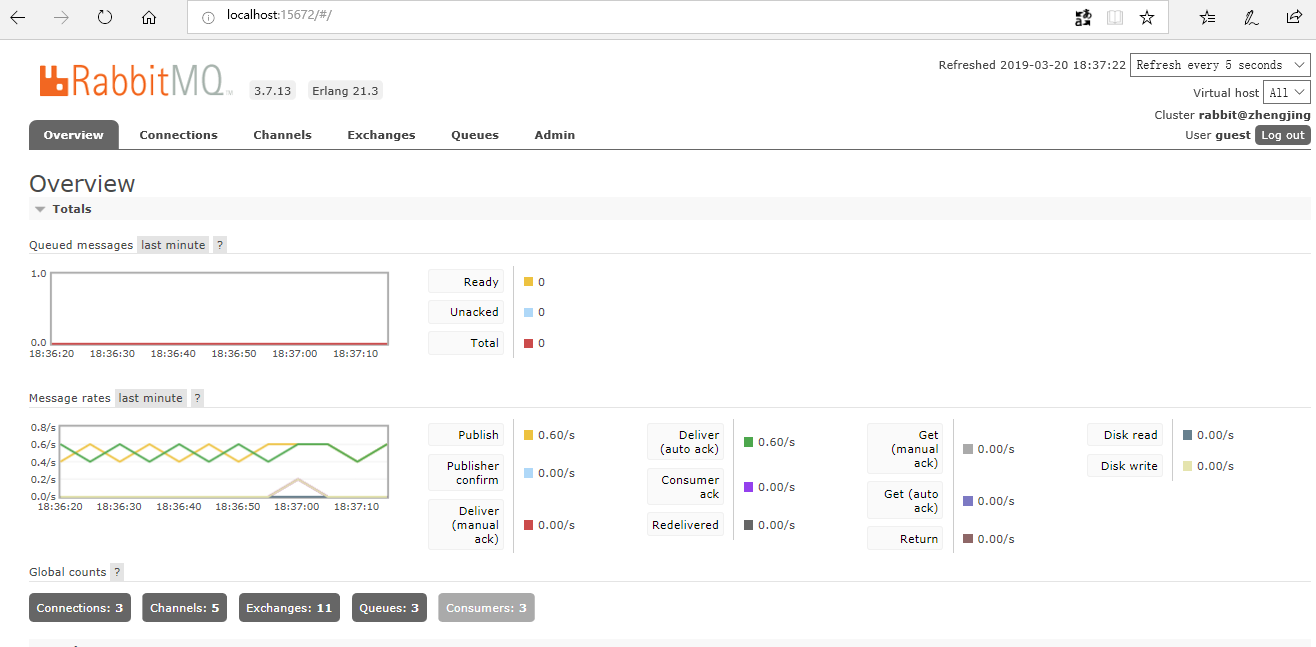Image resolution: width=1316 pixels, height=647 pixels.
Task: Open reading view book icon
Action: coord(1115,17)
